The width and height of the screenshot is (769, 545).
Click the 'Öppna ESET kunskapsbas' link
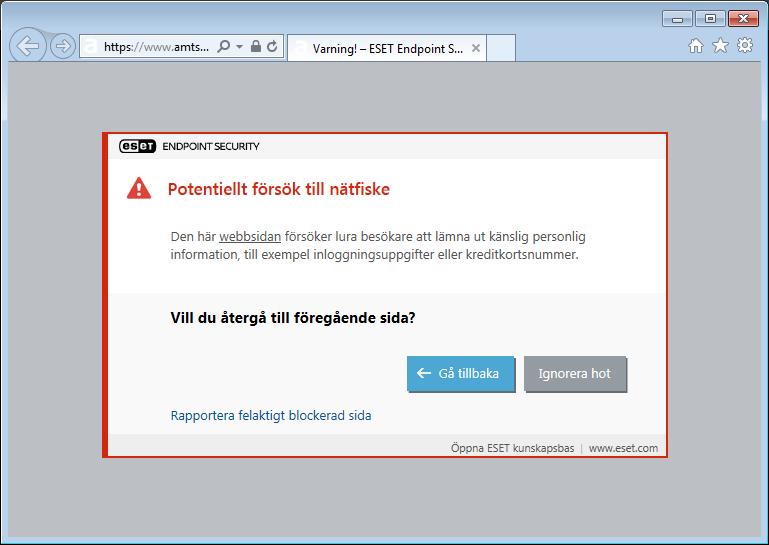(x=512, y=448)
